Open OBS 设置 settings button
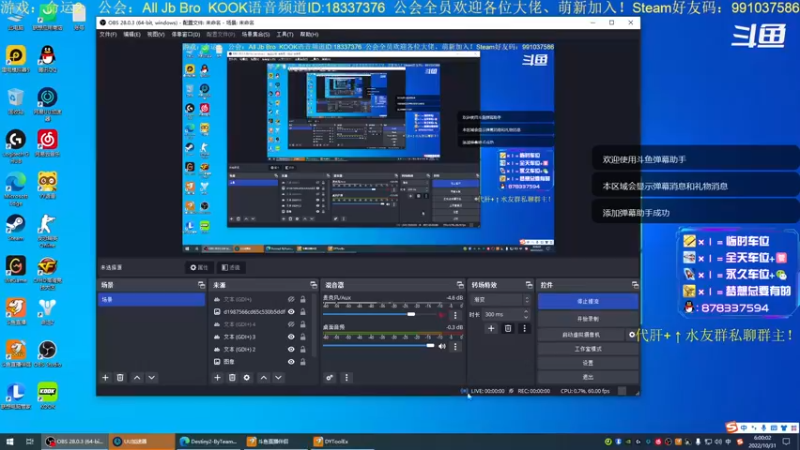800x450 pixels. coord(588,363)
